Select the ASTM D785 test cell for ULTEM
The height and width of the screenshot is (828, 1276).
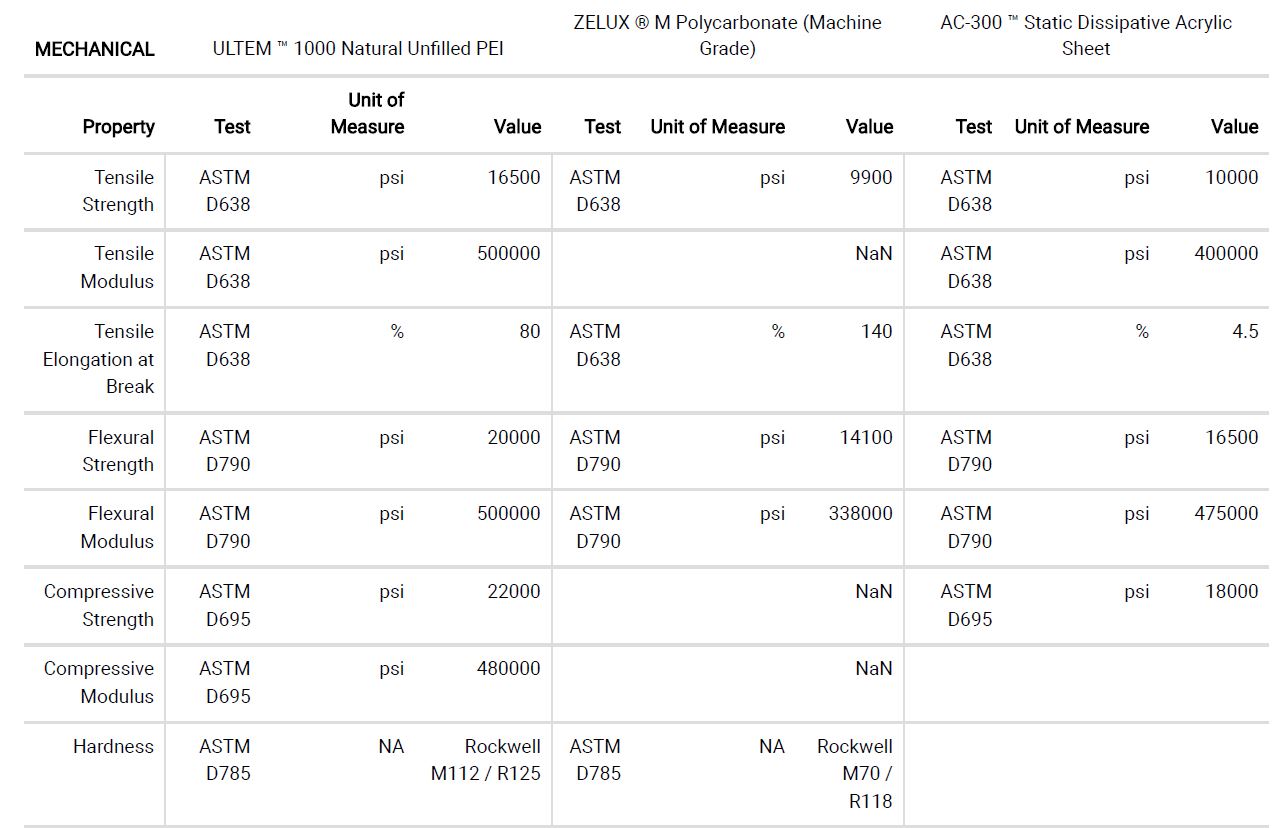coord(225,760)
